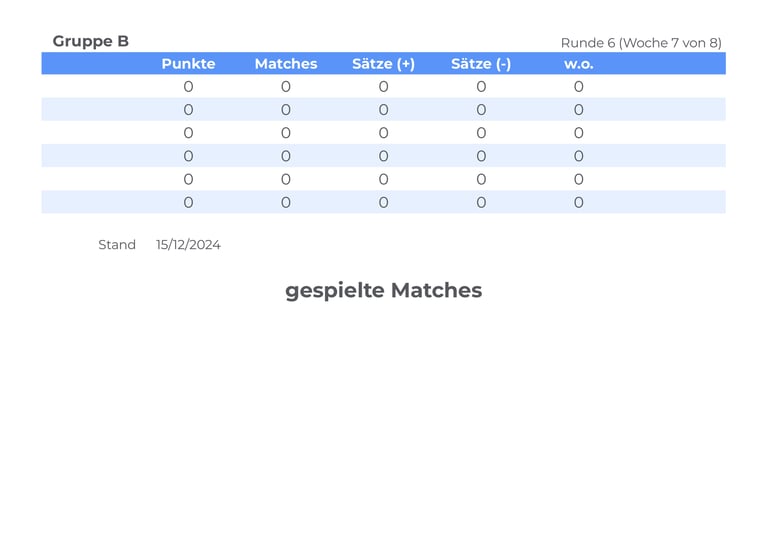768x541 pixels.
Task: Click the Stand label
Action: pyautogui.click(x=117, y=245)
